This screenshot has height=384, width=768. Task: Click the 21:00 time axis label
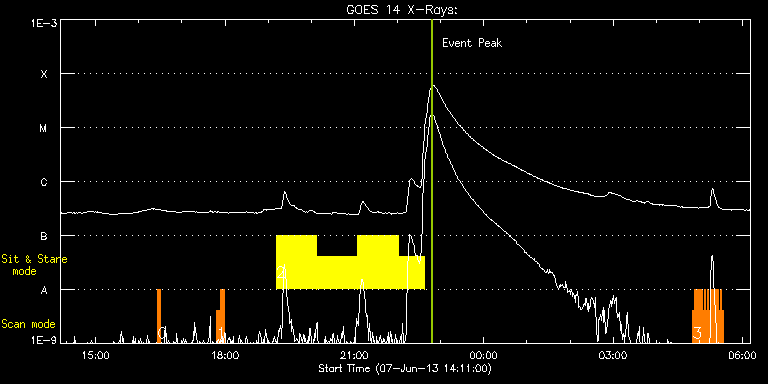[354, 356]
